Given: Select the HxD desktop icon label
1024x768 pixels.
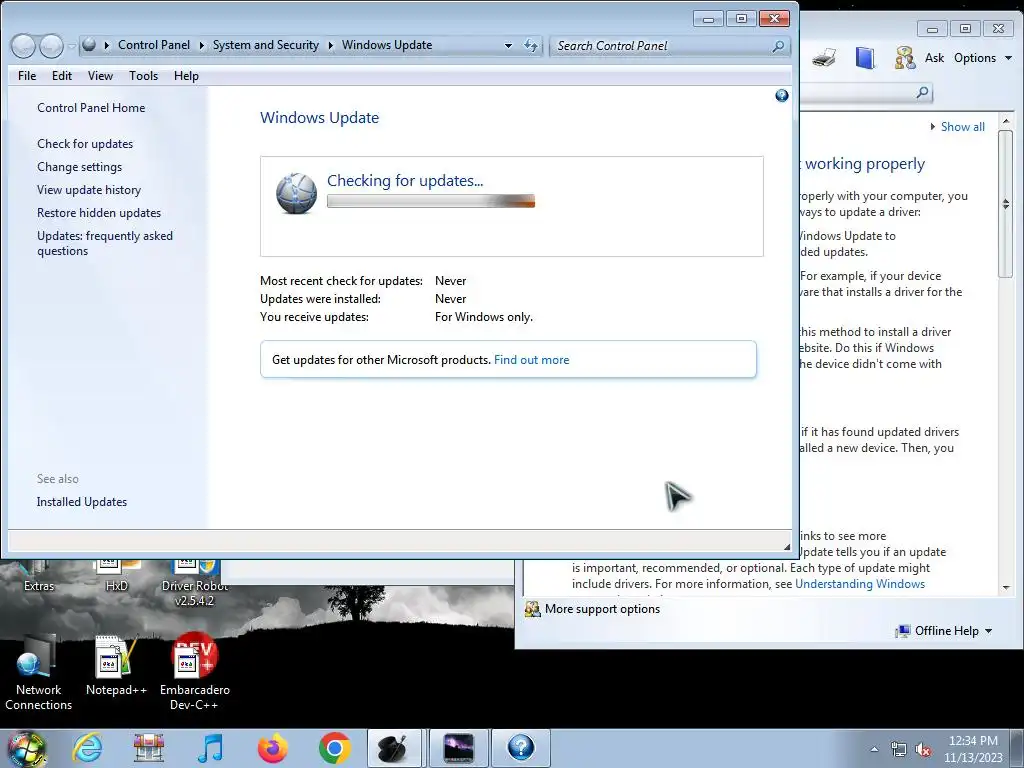Looking at the screenshot, I should [x=117, y=586].
